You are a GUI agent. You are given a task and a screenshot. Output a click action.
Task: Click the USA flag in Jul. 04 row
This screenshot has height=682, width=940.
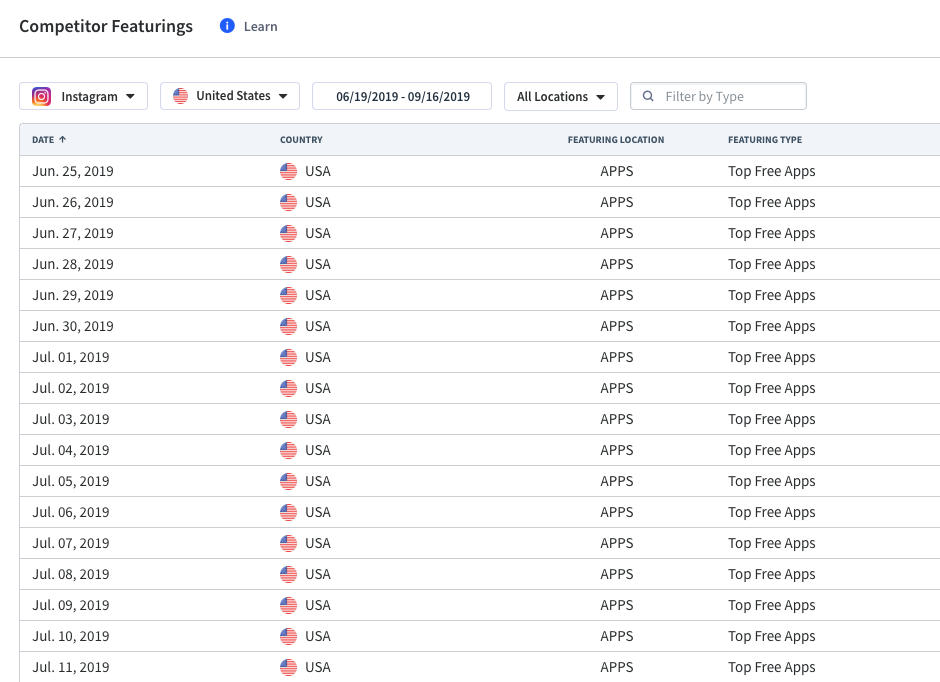[x=288, y=451]
